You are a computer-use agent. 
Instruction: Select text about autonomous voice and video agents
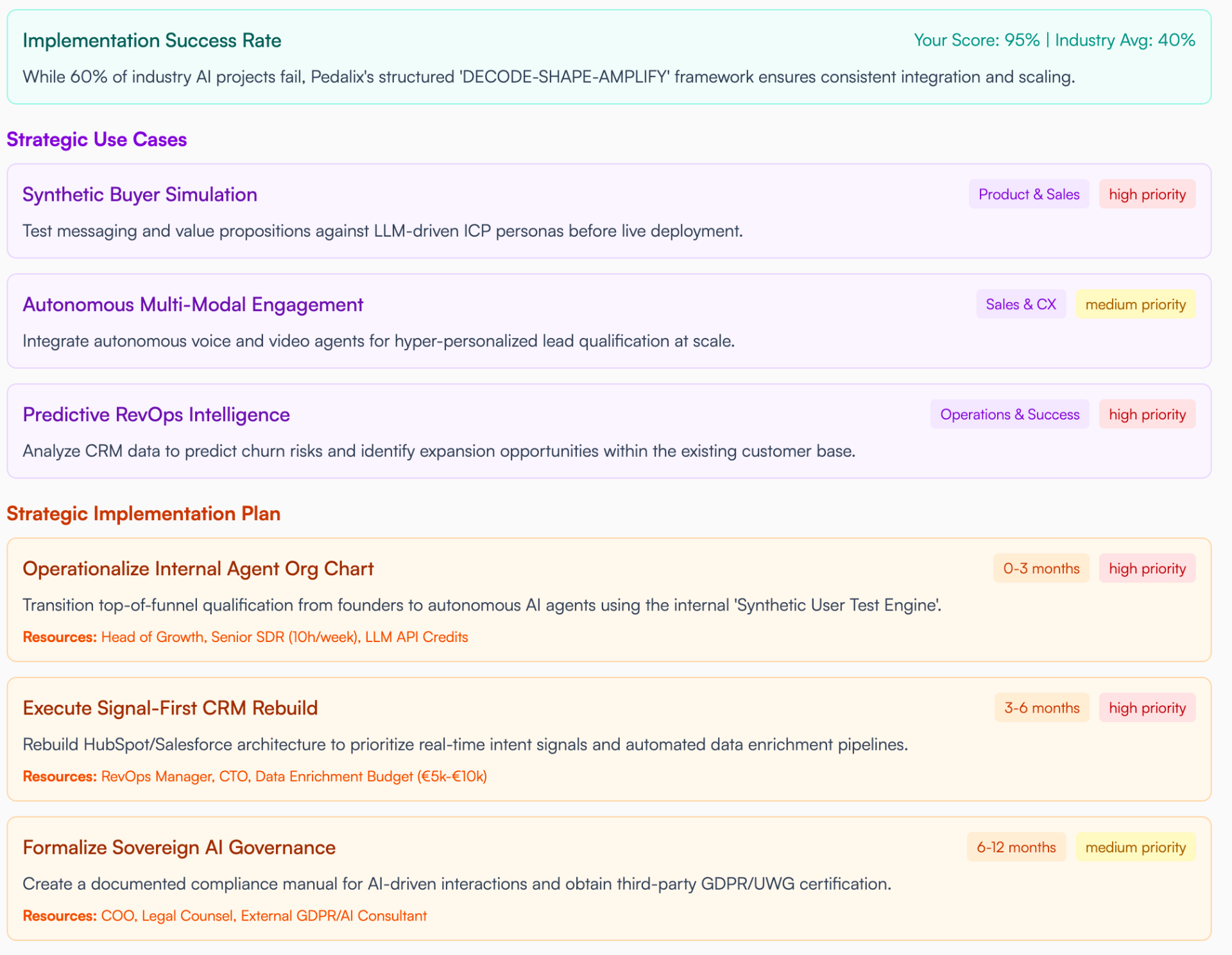[x=379, y=341]
